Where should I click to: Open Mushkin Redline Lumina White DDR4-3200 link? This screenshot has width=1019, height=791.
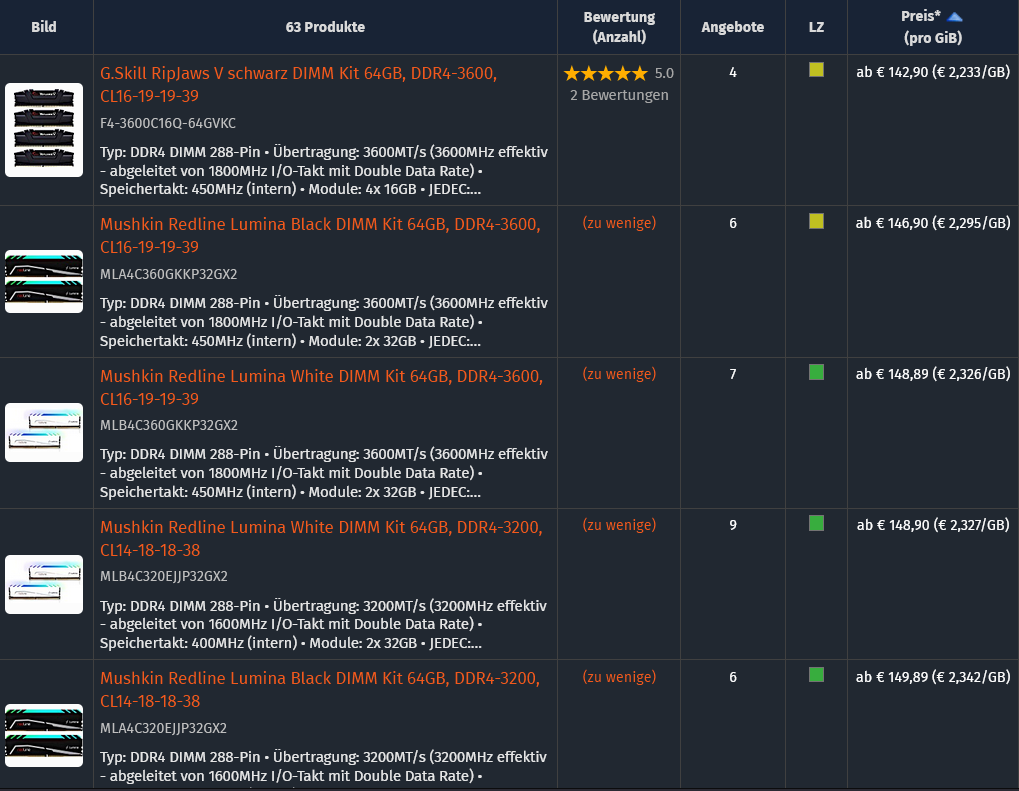(321, 538)
